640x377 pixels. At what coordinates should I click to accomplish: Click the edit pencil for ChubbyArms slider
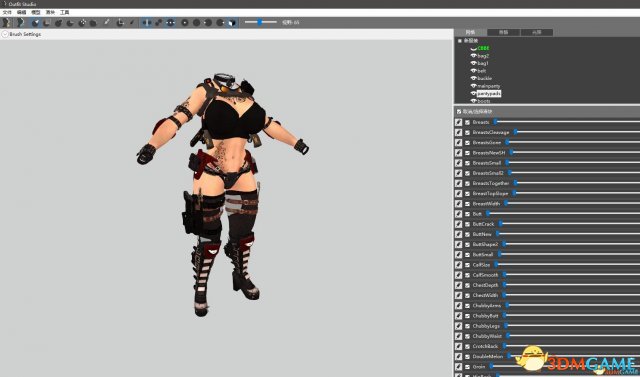coord(459,306)
